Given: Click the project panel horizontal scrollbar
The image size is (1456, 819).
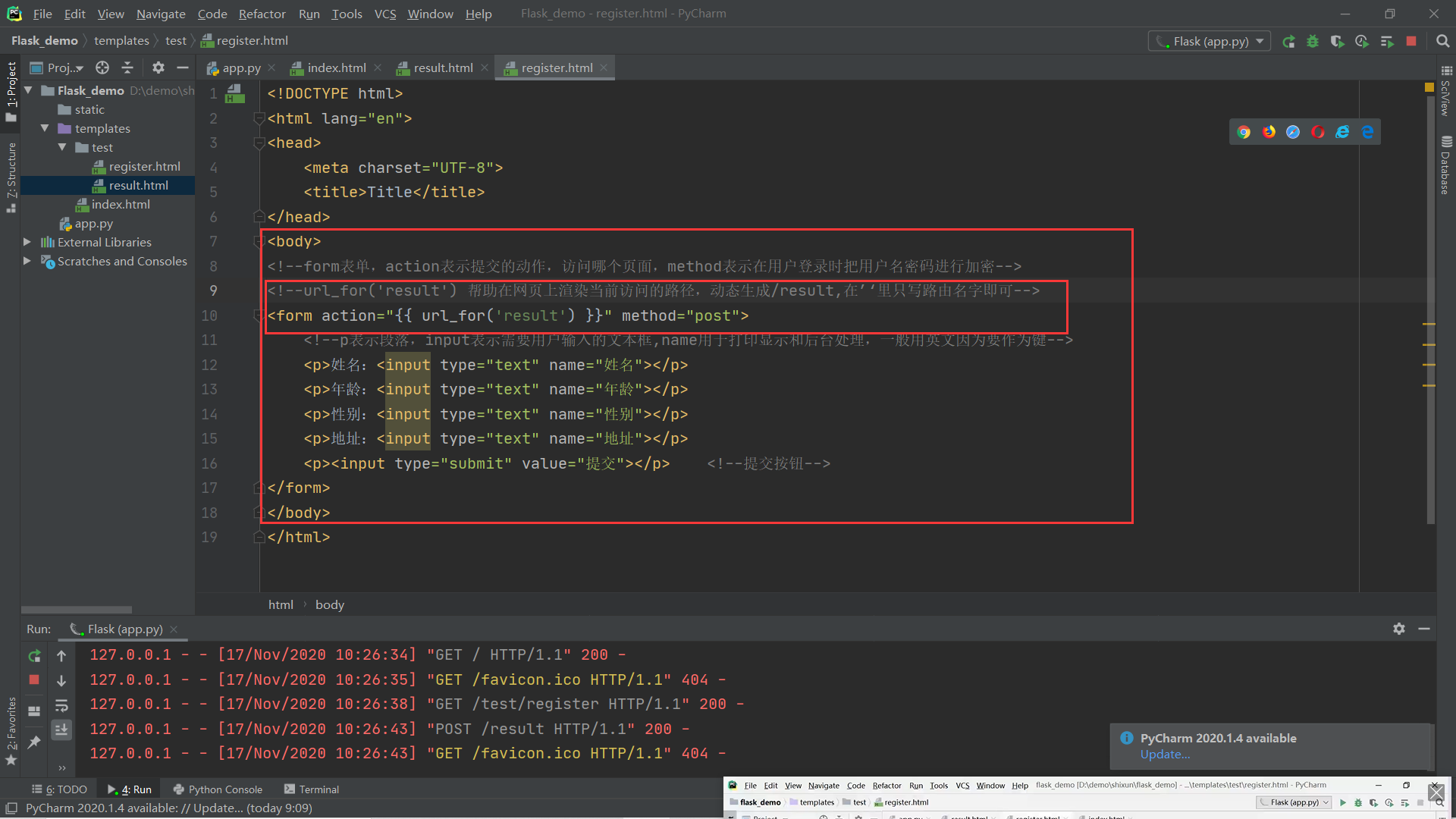Looking at the screenshot, I should coord(77,610).
